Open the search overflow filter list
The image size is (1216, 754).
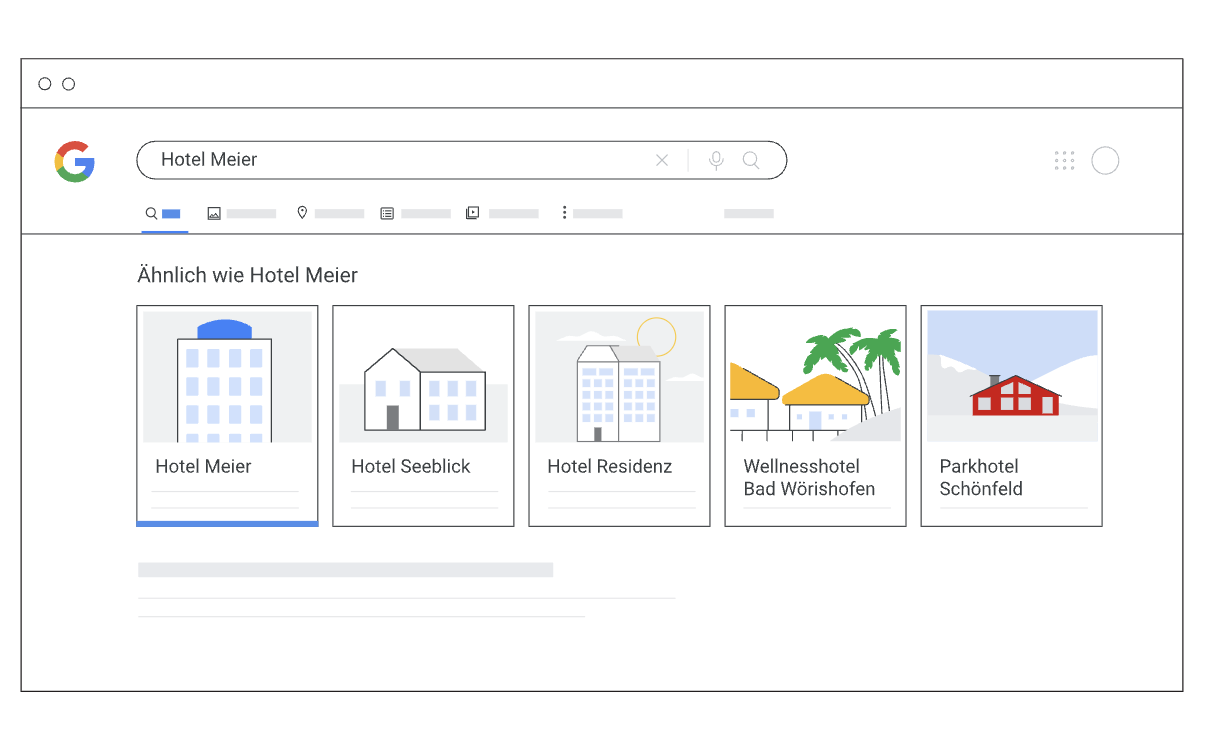pos(749,213)
